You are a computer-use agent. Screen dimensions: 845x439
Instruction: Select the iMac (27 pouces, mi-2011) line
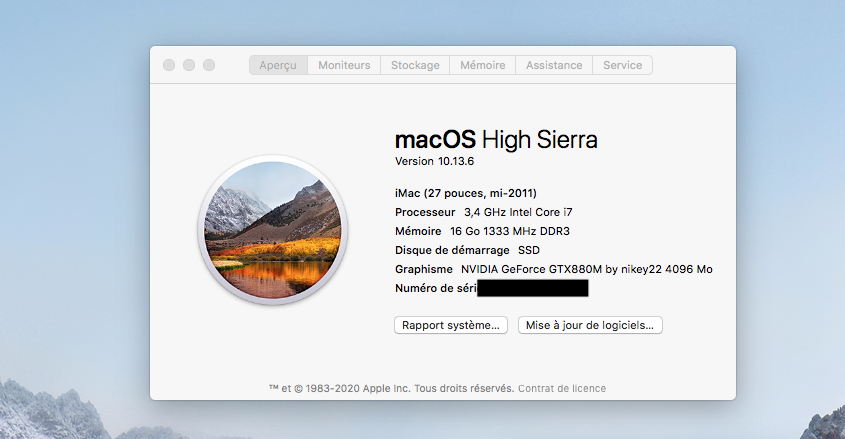click(x=466, y=193)
